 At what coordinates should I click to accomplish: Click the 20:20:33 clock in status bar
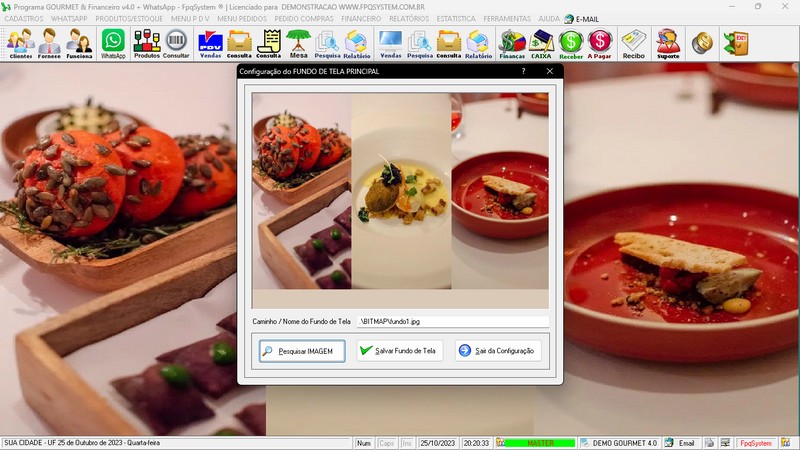476,443
